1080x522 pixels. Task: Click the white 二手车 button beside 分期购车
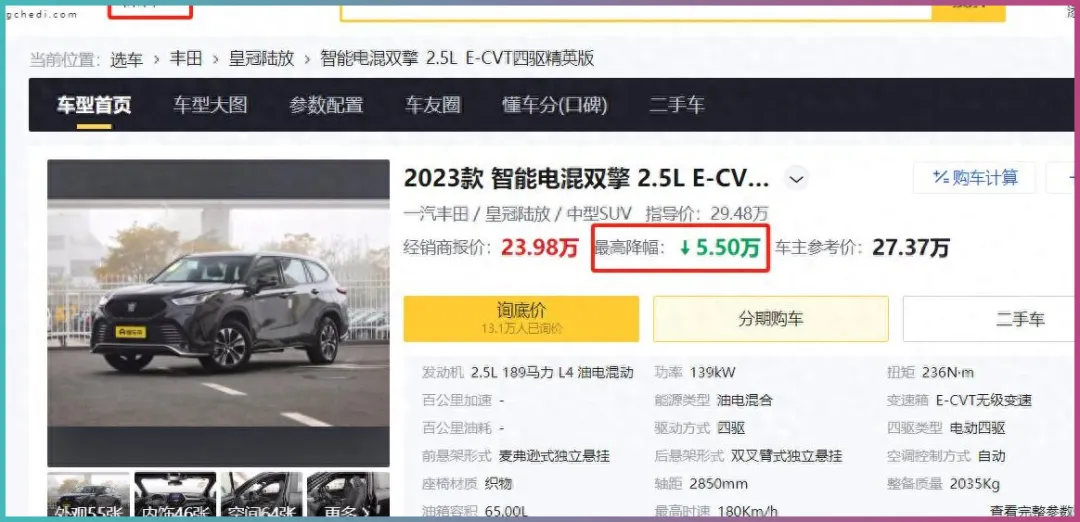tap(990, 318)
